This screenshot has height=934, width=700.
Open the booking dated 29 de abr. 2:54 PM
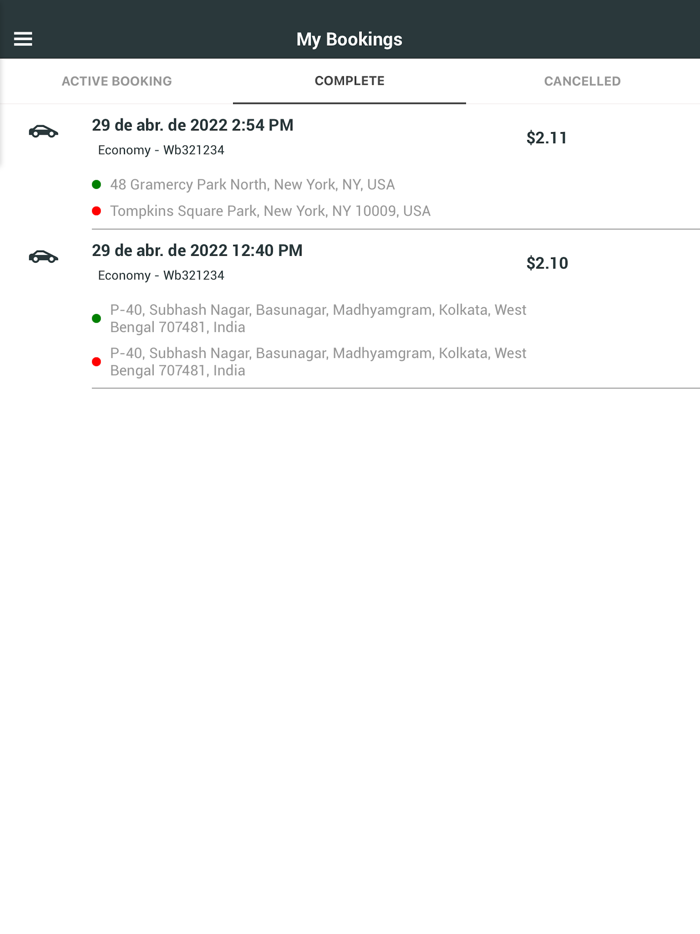(193, 125)
